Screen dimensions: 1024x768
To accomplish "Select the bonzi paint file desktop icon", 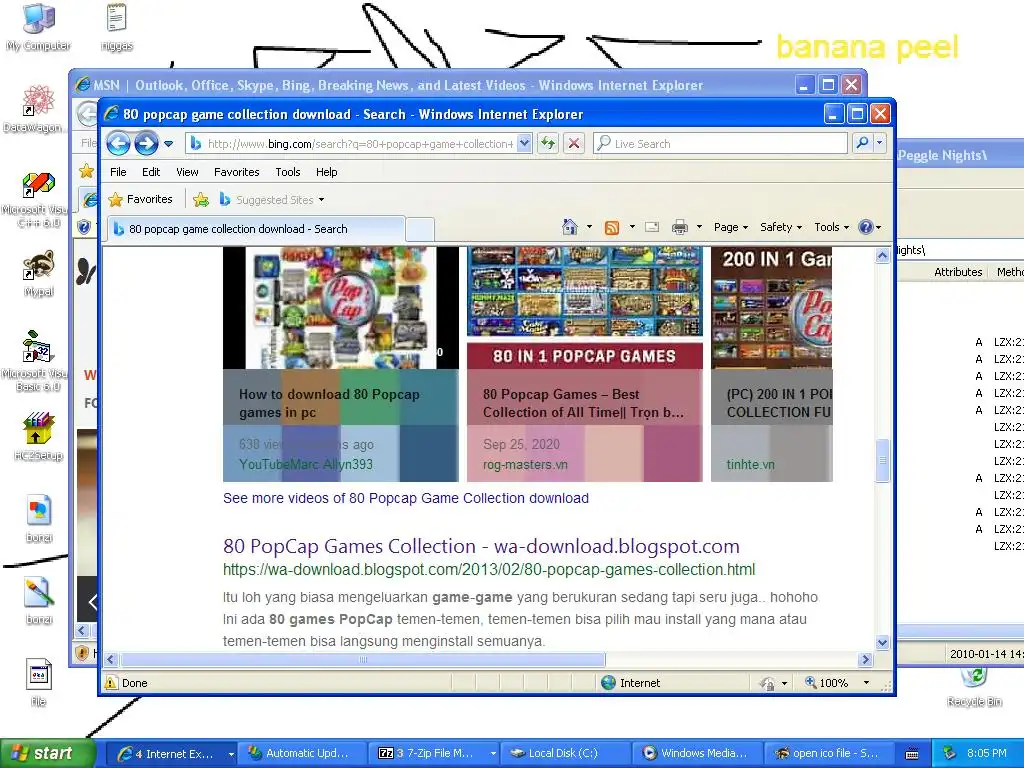I will tap(39, 600).
